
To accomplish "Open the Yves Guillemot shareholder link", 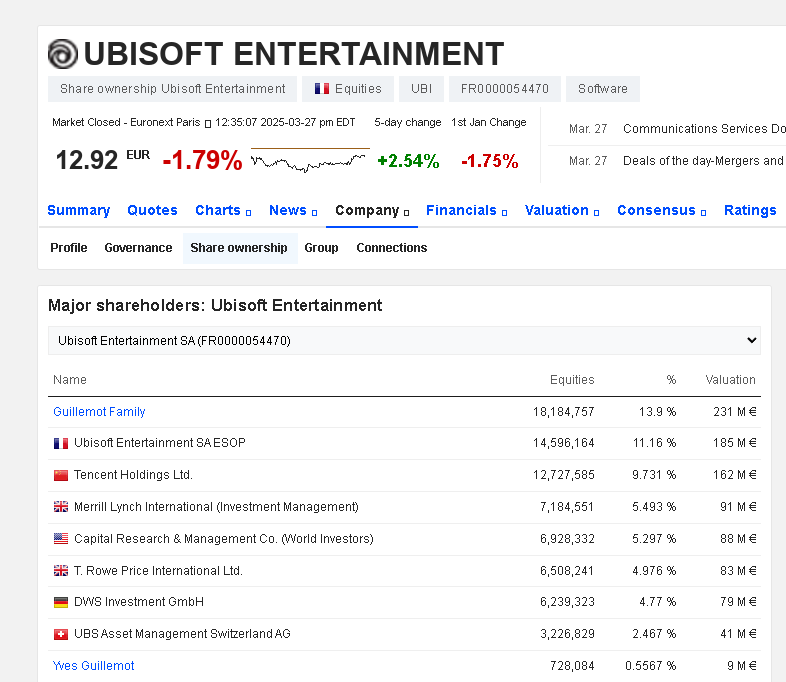I will click(93, 666).
